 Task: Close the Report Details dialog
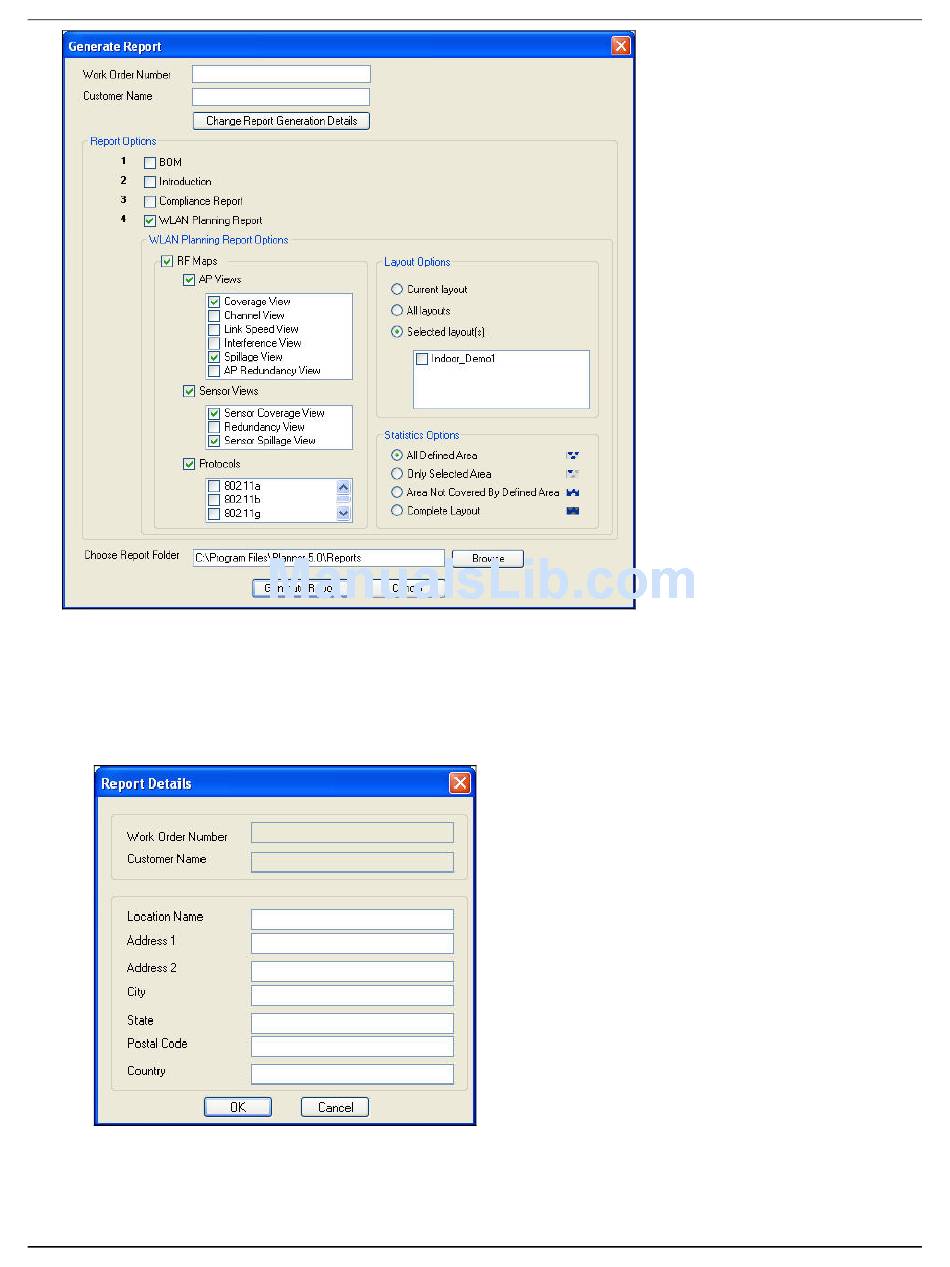[460, 783]
